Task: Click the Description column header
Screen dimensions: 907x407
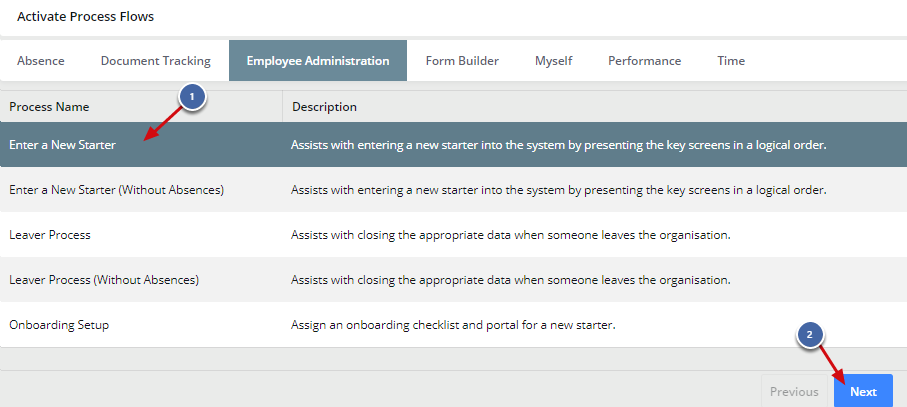Action: pyautogui.click(x=324, y=107)
